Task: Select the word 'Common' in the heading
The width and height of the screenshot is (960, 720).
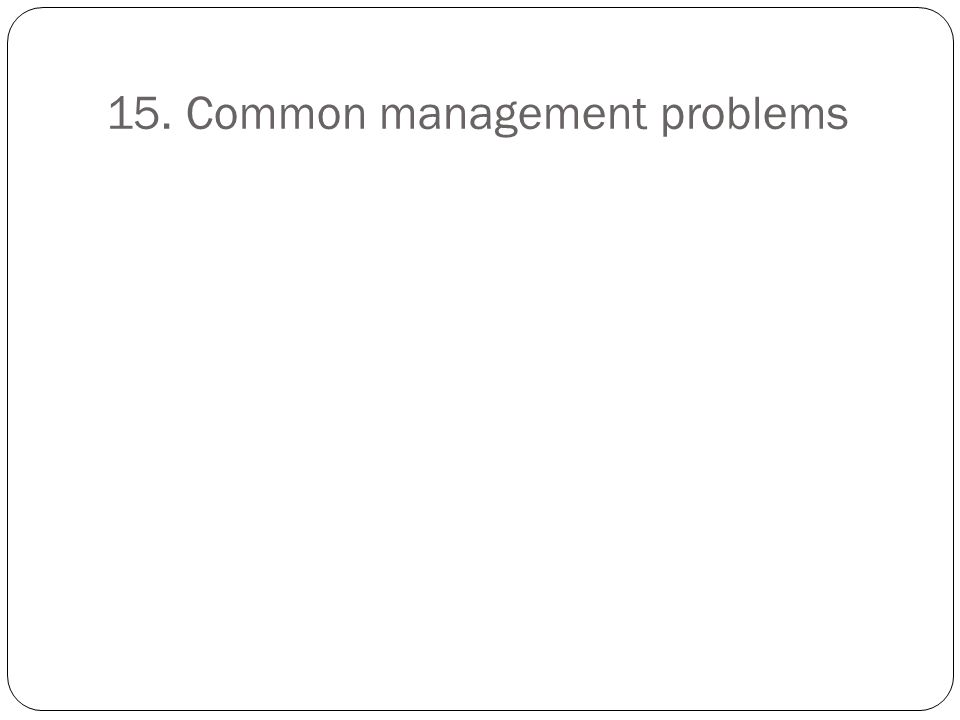Action: tap(276, 113)
